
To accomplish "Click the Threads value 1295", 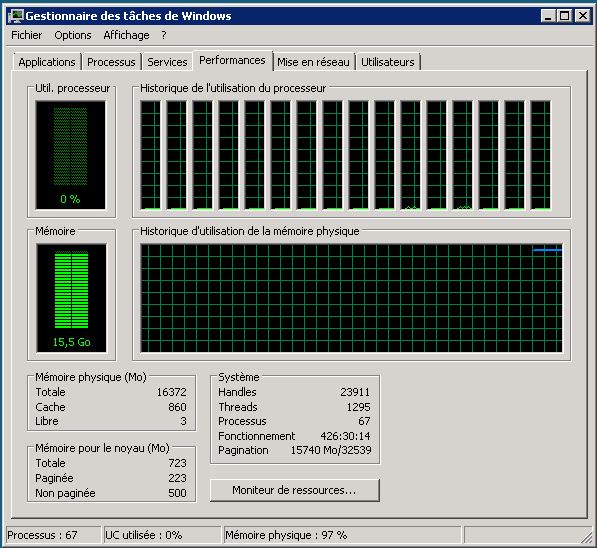I will pyautogui.click(x=358, y=407).
